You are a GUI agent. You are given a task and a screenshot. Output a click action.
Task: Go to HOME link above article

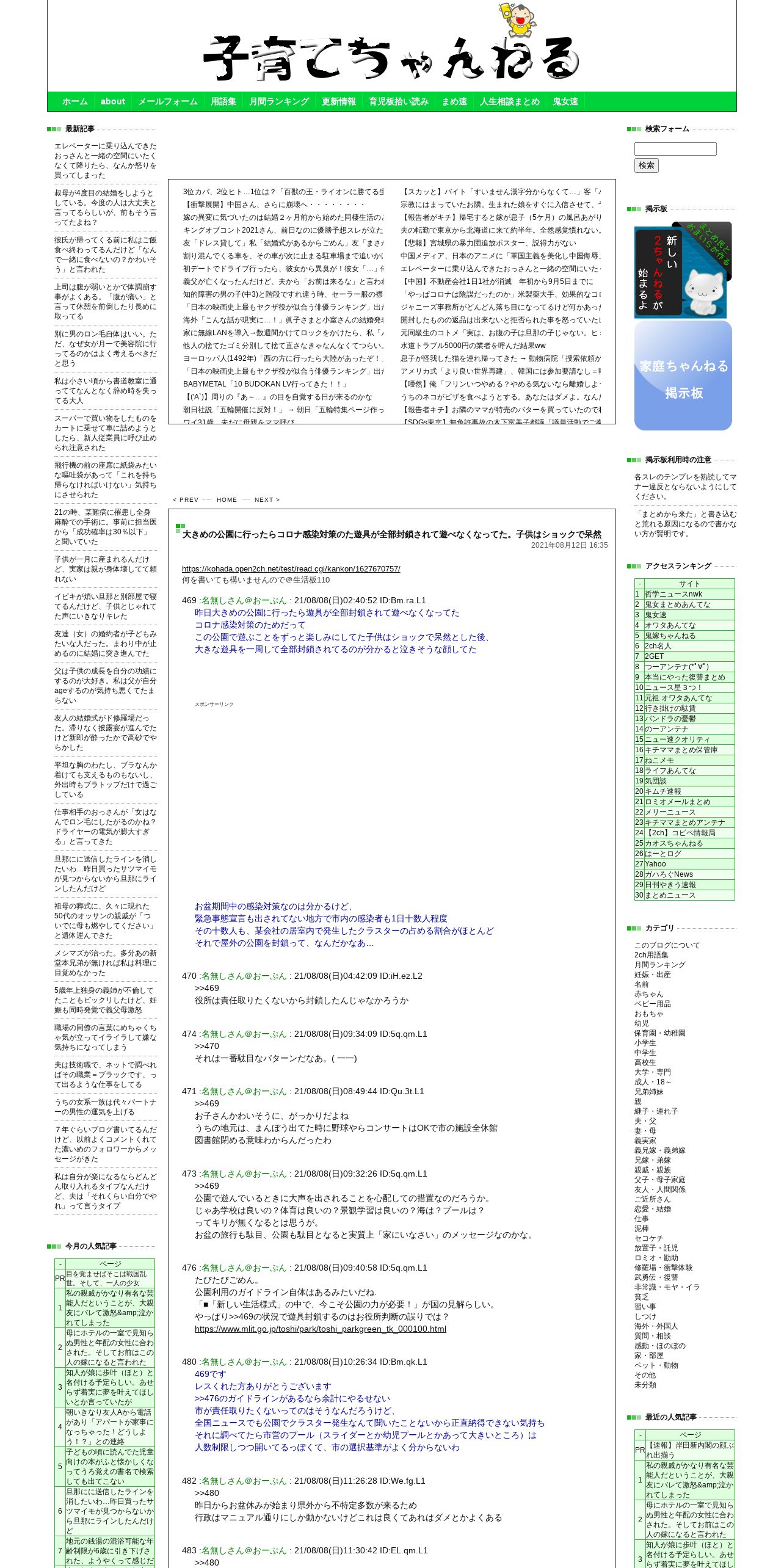[227, 499]
